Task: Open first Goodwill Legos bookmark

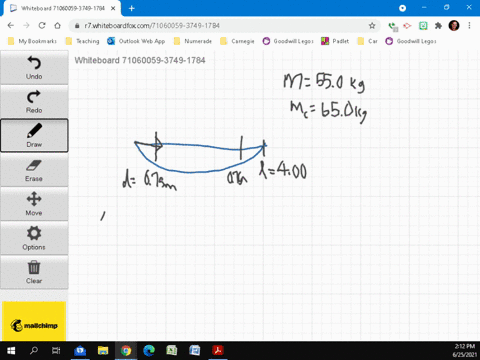Action: tap(288, 41)
